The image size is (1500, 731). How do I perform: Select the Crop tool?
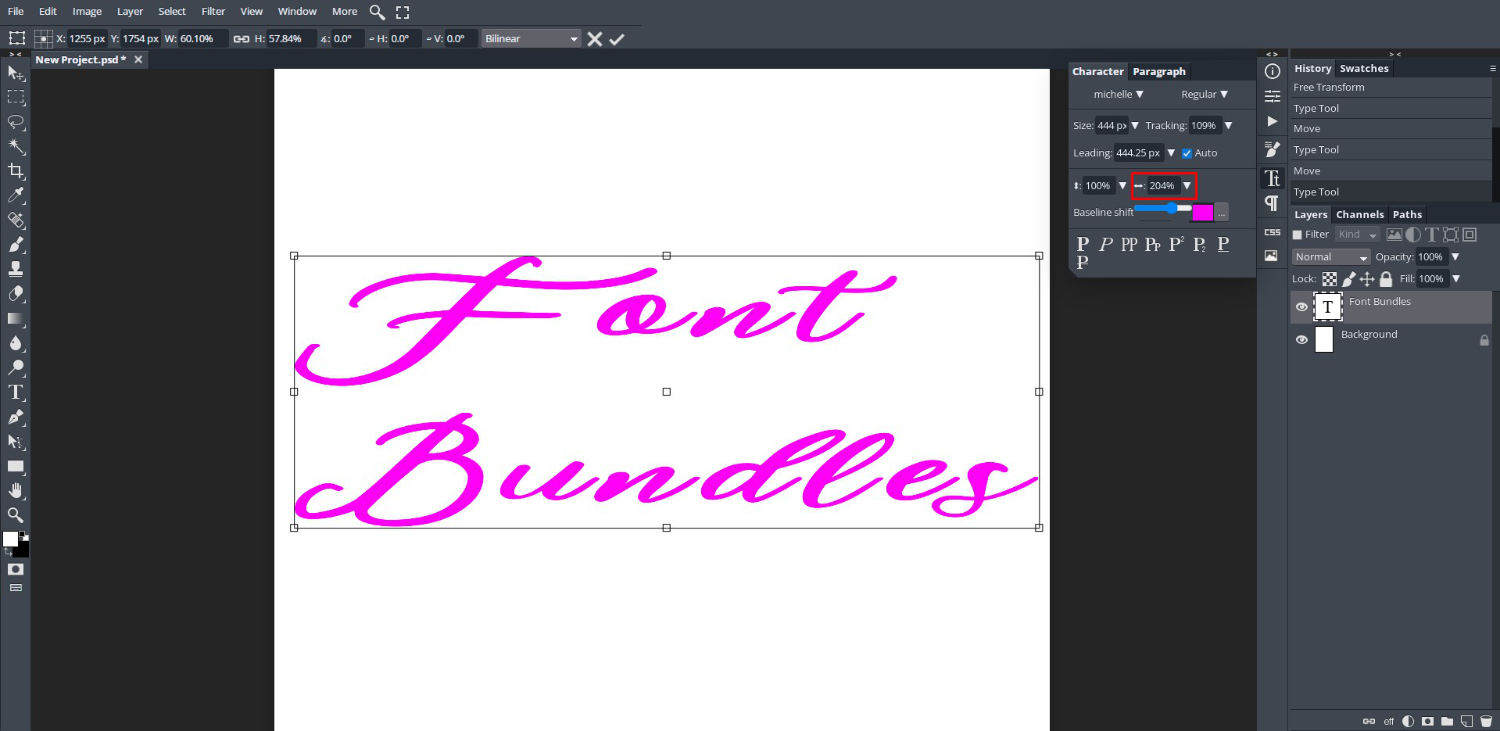(x=16, y=171)
